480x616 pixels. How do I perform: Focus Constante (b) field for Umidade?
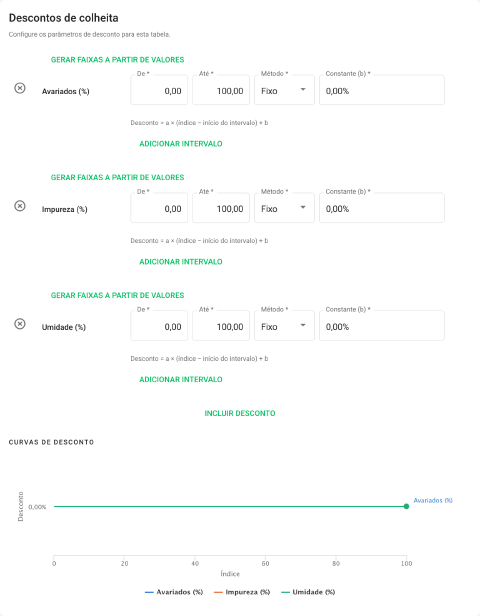tap(382, 326)
